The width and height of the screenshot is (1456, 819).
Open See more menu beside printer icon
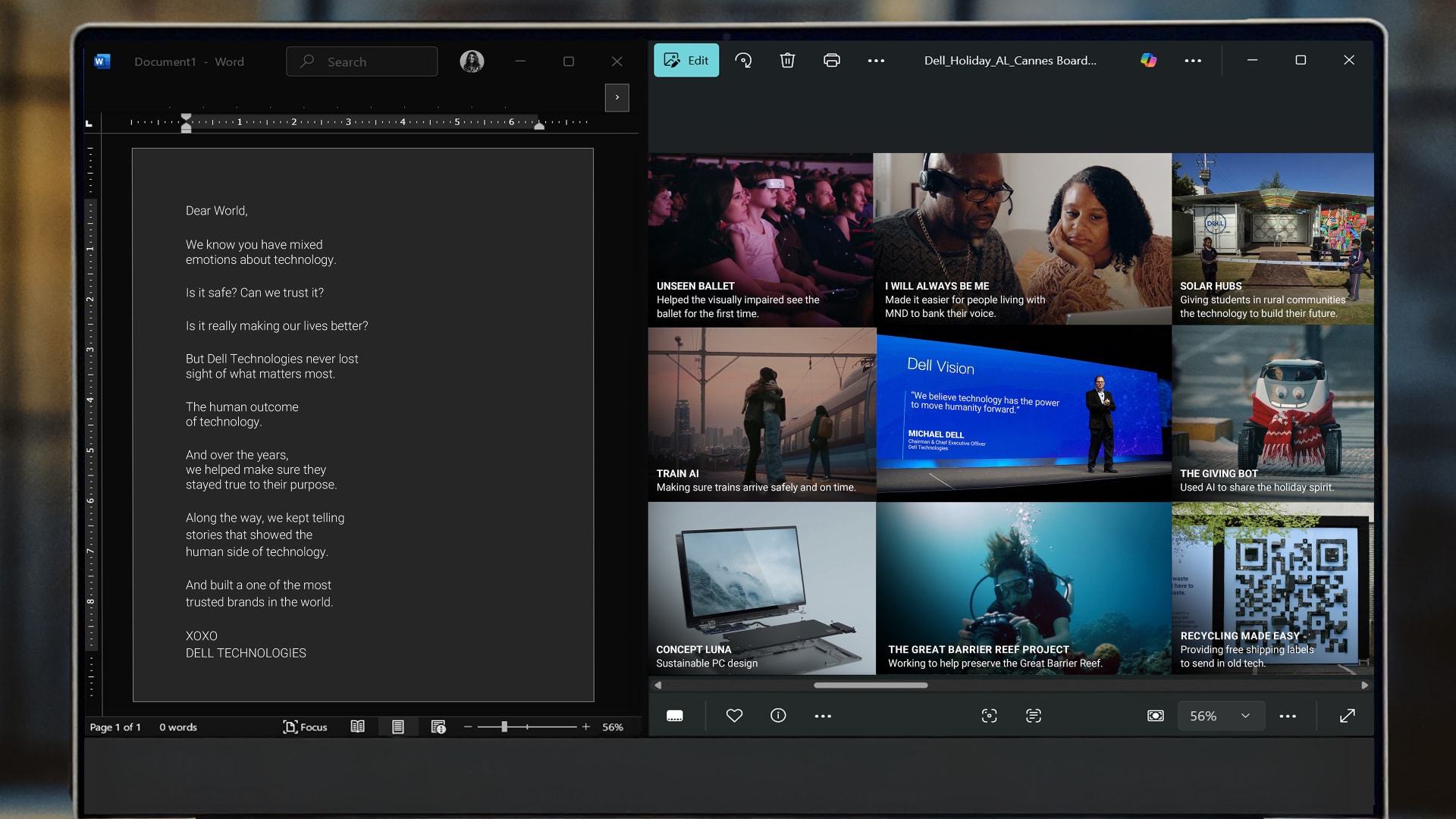pyautogui.click(x=876, y=61)
